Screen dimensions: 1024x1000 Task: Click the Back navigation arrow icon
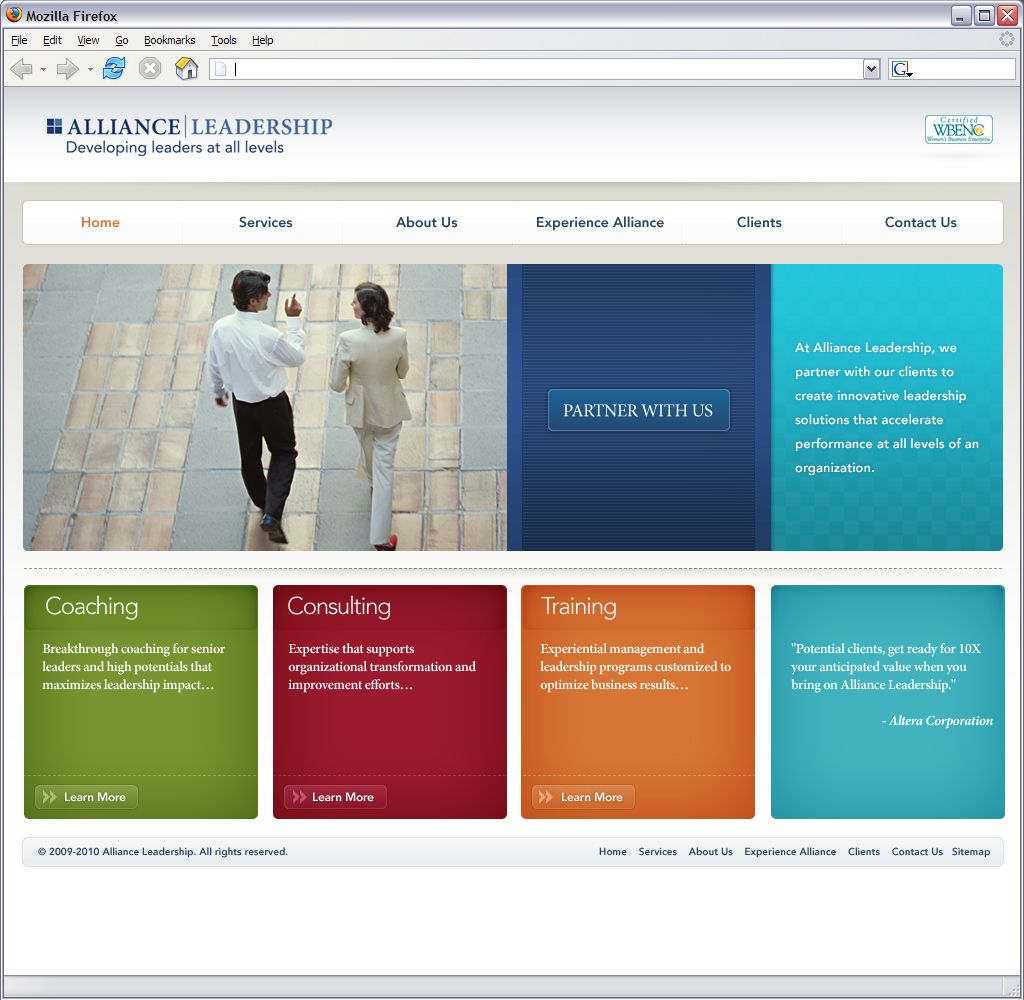coord(22,68)
